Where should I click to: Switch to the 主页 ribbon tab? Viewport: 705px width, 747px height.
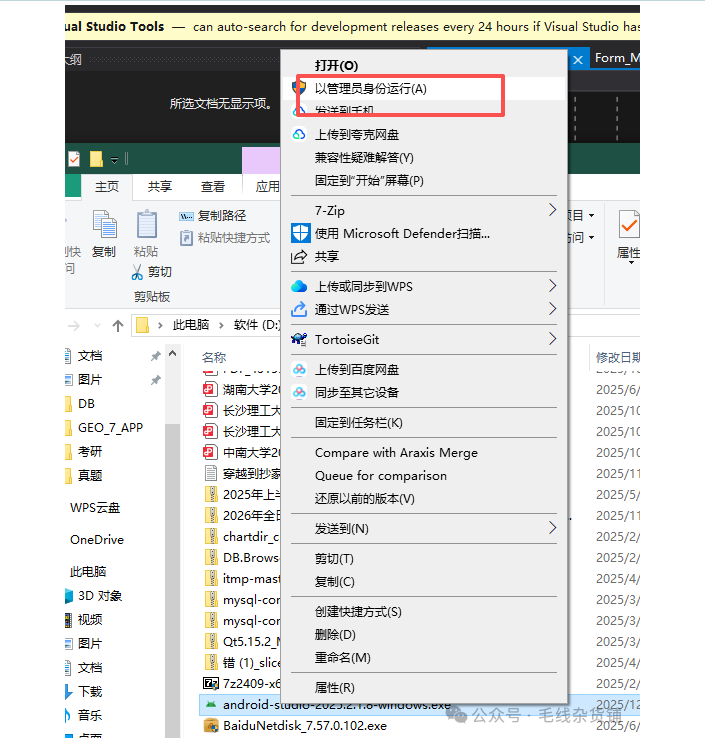click(107, 186)
